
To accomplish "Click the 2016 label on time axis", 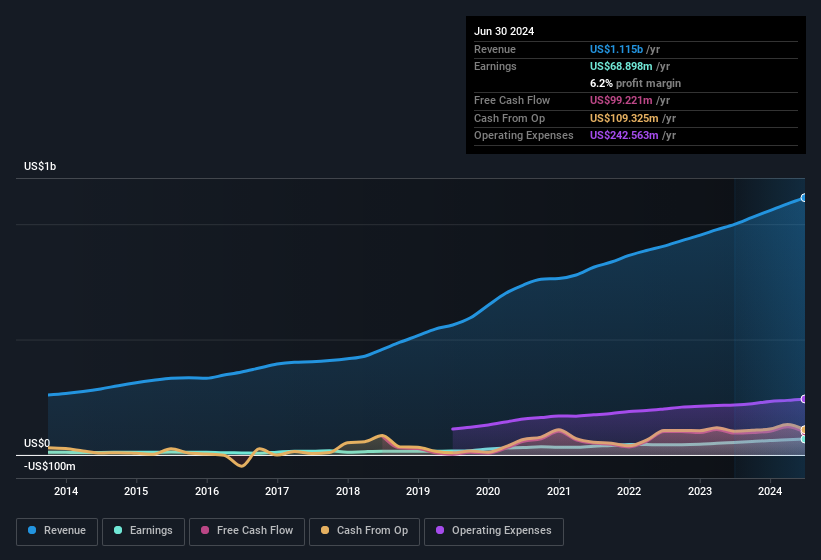I will point(207,491).
